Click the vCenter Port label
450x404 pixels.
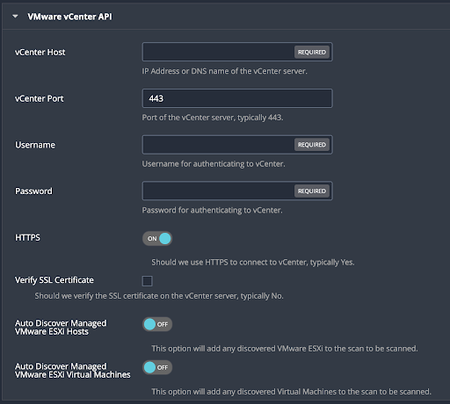(x=39, y=99)
